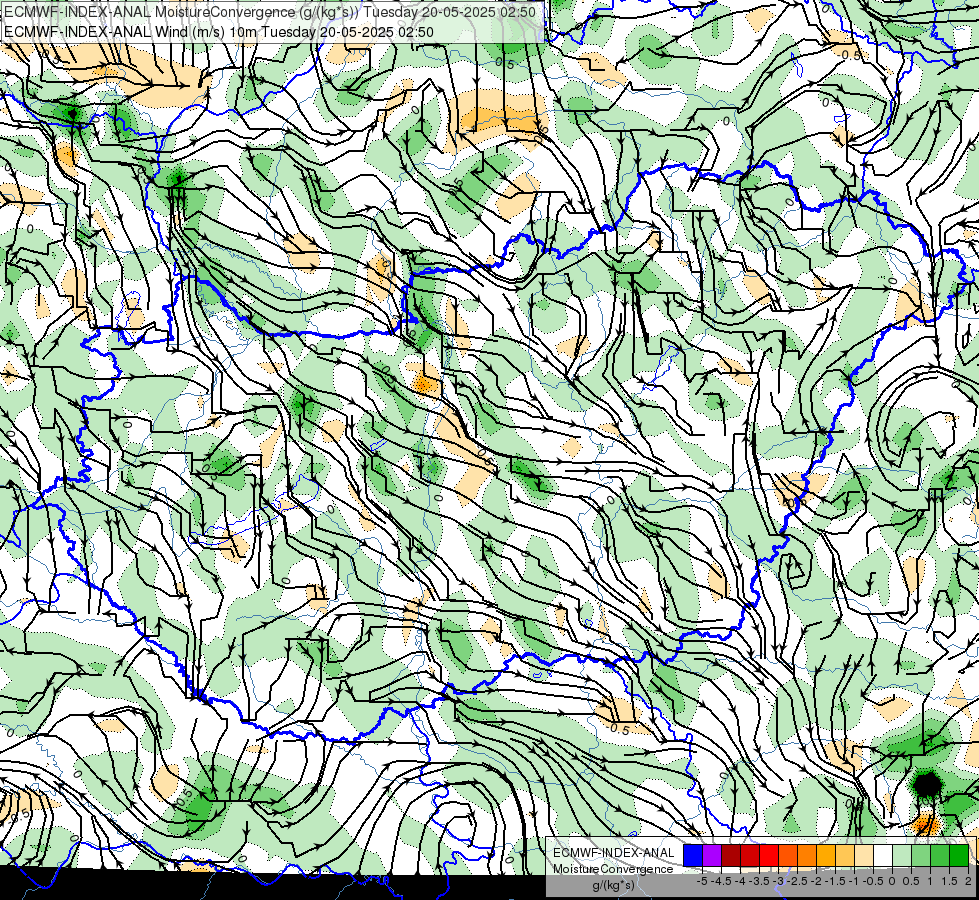The width and height of the screenshot is (979, 900).
Task: Click the legend tick value -4.5
Action: (721, 881)
